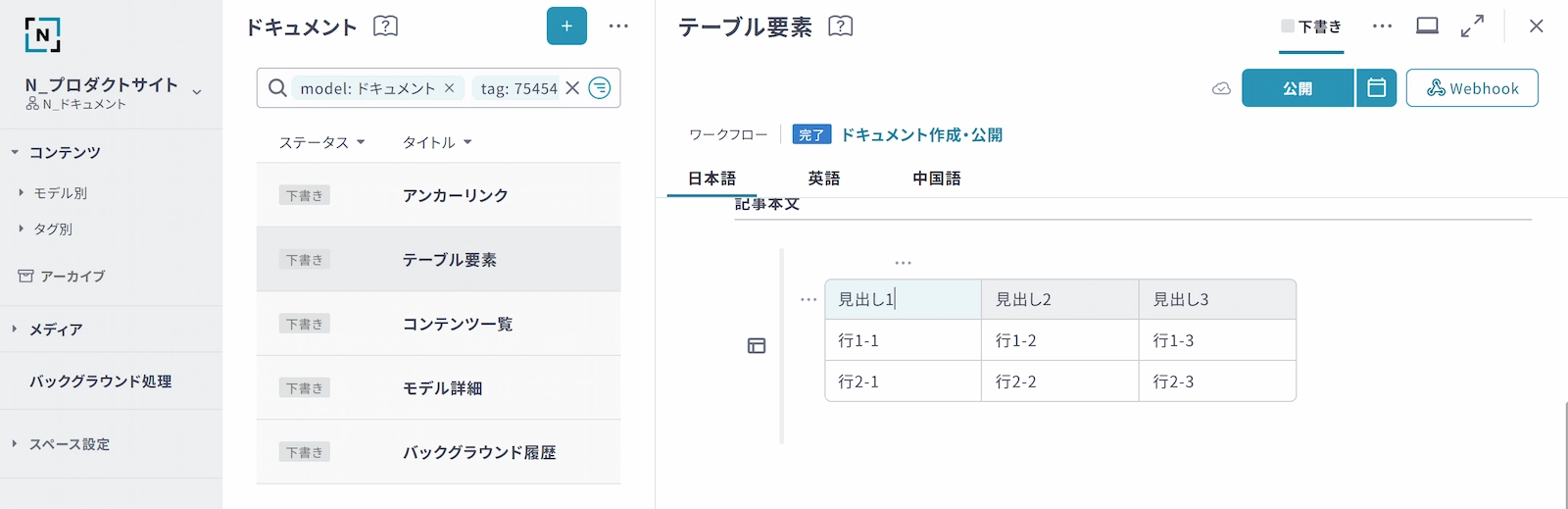Expand the editor panel to fullscreen
The width and height of the screenshot is (1568, 509).
click(x=1472, y=26)
